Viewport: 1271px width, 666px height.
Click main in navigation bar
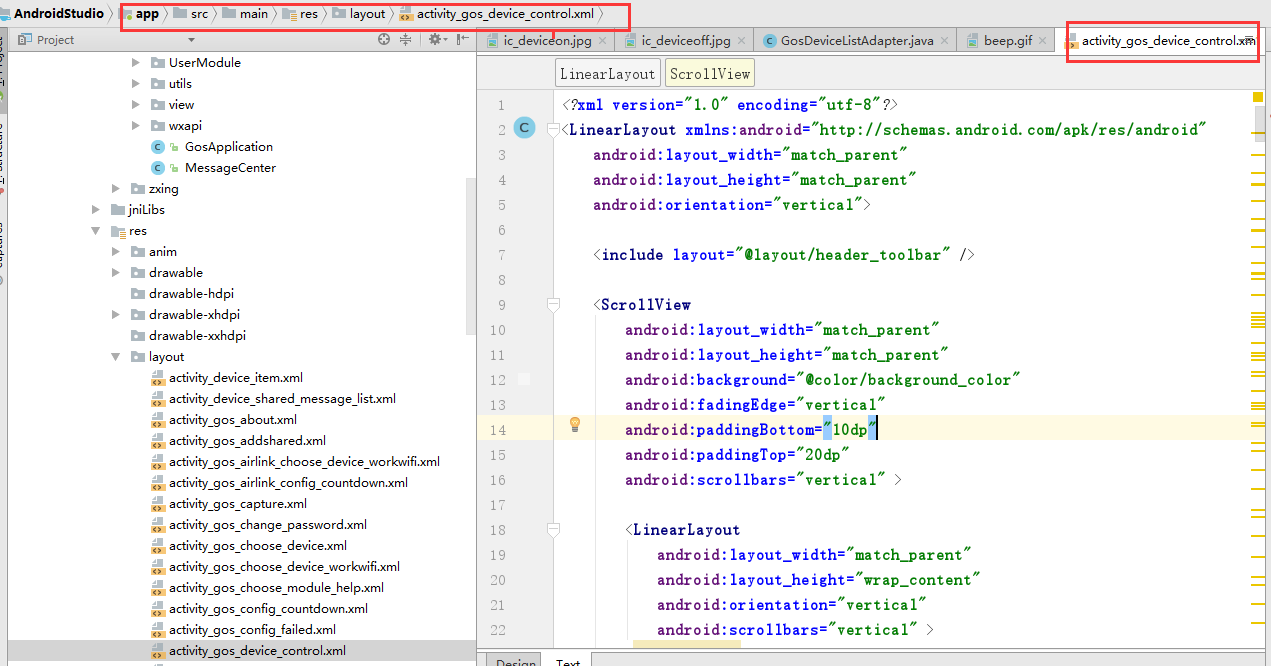tap(246, 14)
